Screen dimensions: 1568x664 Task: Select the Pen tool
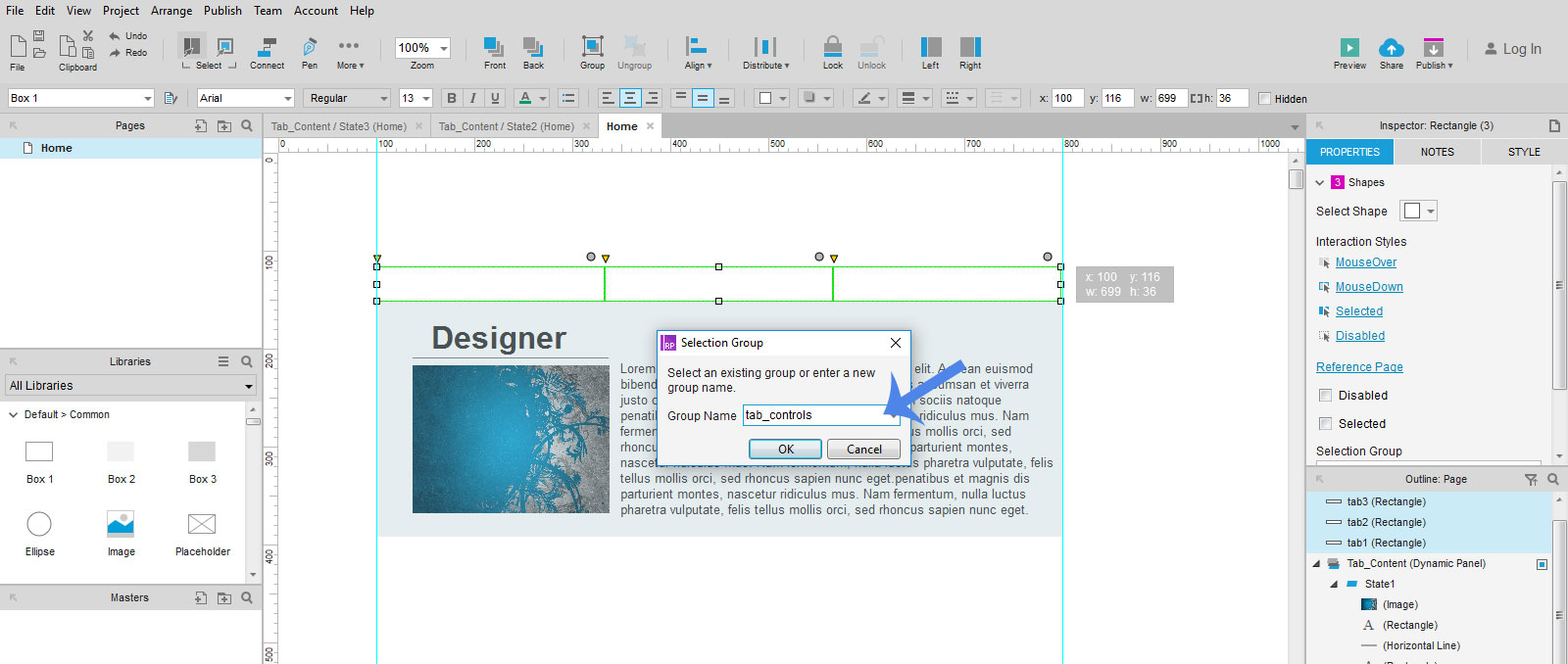pos(310,53)
